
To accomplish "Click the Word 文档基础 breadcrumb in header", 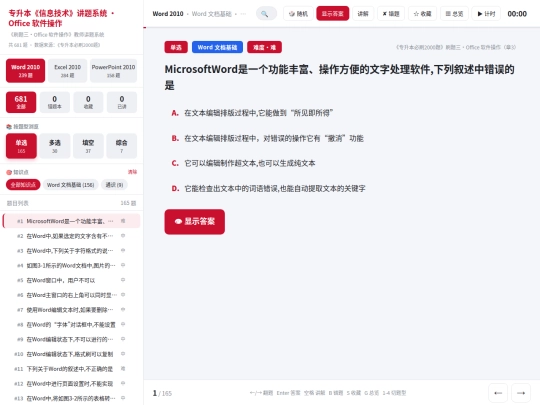I will click(211, 14).
